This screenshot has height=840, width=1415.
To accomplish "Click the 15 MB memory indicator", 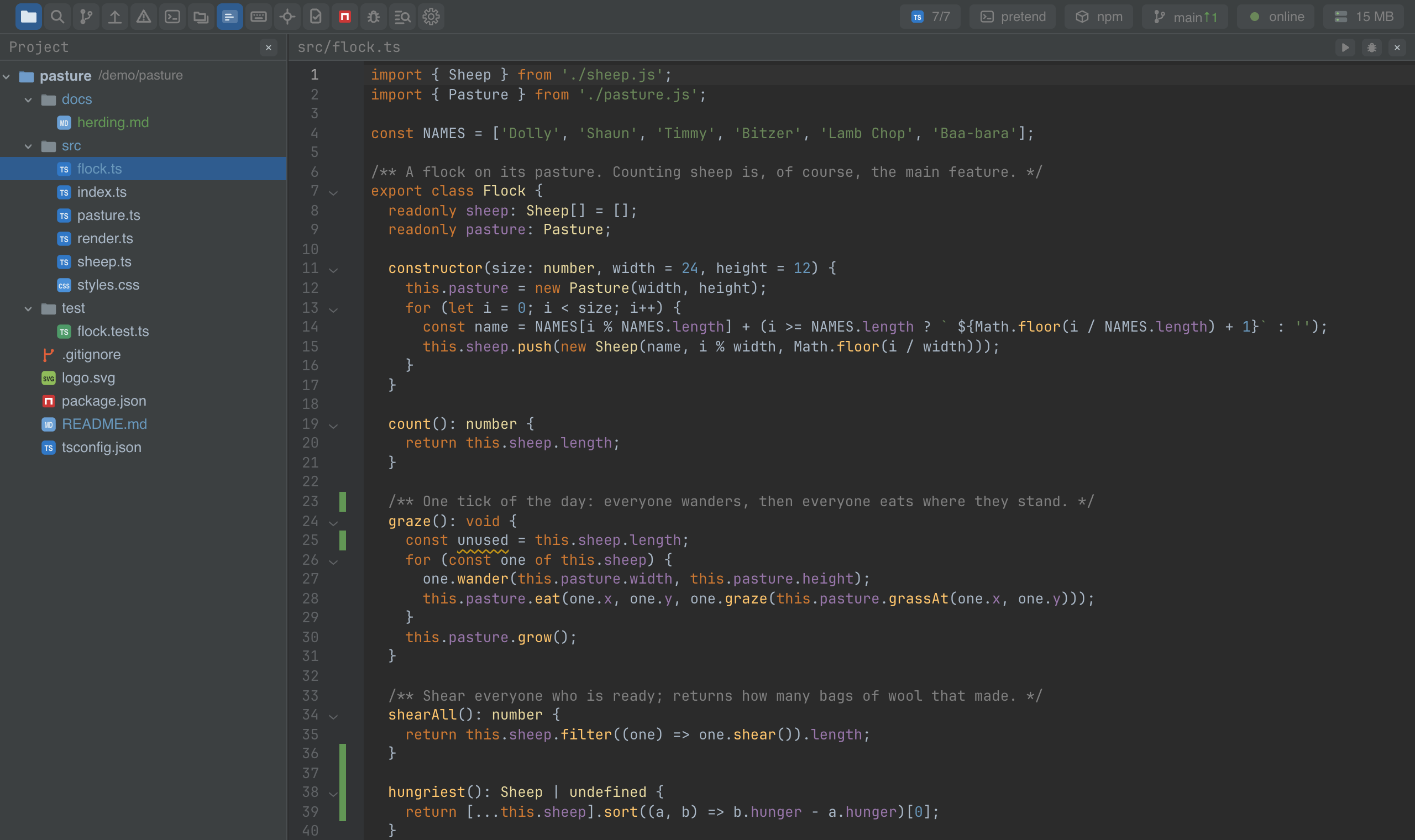I will [1364, 17].
